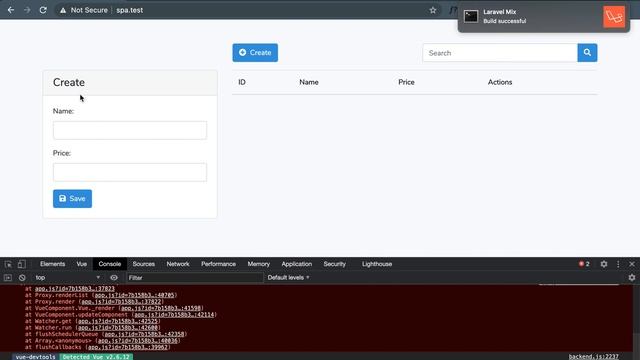This screenshot has width=640, height=360.
Task: Open the Watcher.get source link
Action: click(118, 321)
